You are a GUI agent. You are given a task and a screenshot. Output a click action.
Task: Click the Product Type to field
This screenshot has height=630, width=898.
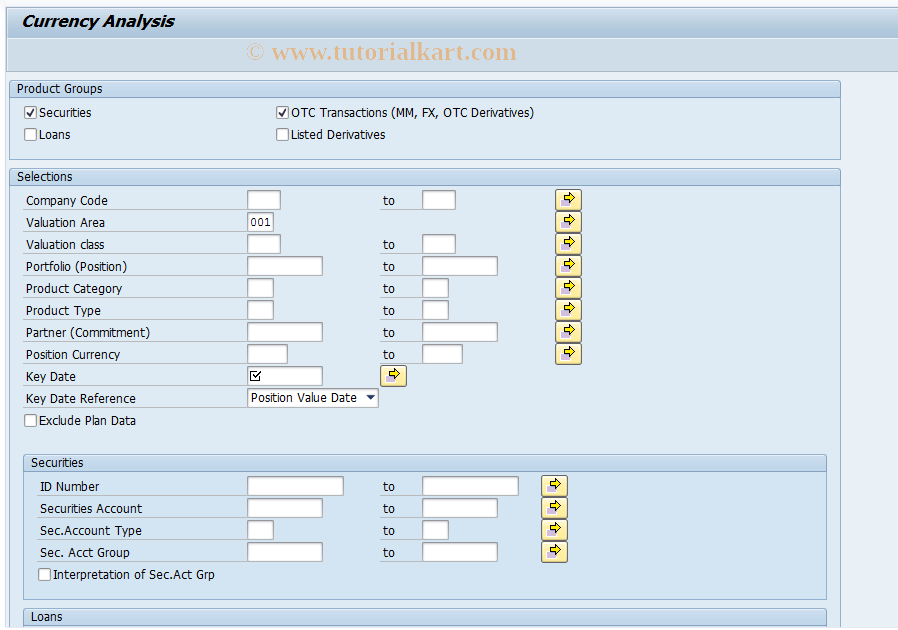point(435,310)
